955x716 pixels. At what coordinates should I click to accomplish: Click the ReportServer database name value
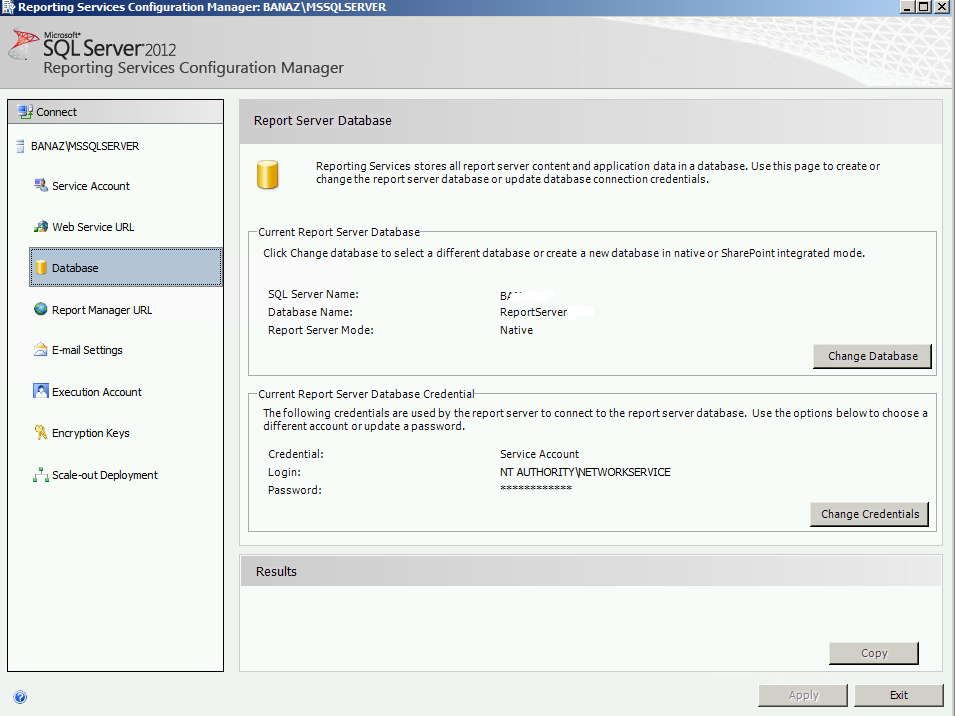pos(534,312)
